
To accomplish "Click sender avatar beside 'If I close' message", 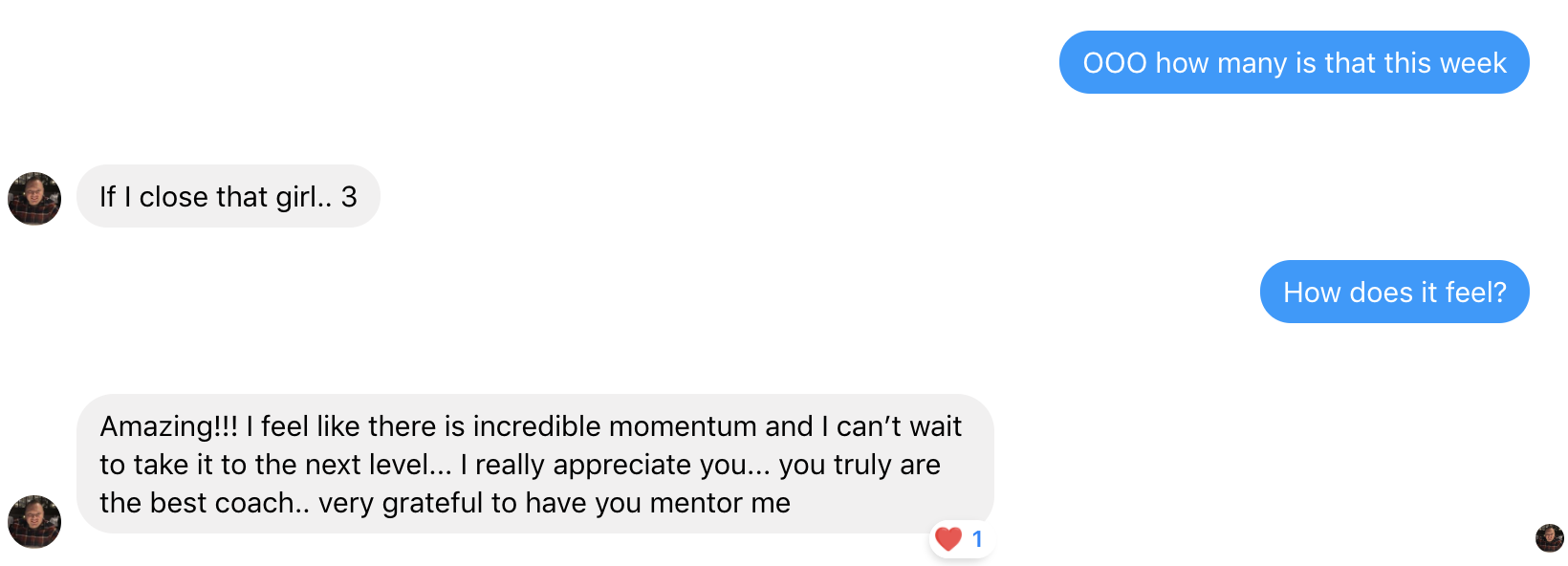I will click(x=34, y=199).
